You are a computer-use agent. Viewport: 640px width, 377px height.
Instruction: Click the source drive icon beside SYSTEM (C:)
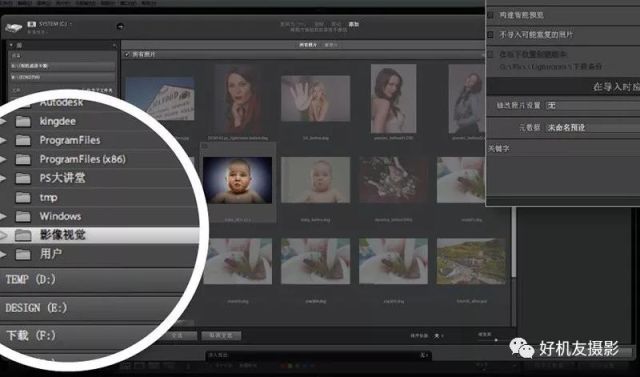(13, 28)
